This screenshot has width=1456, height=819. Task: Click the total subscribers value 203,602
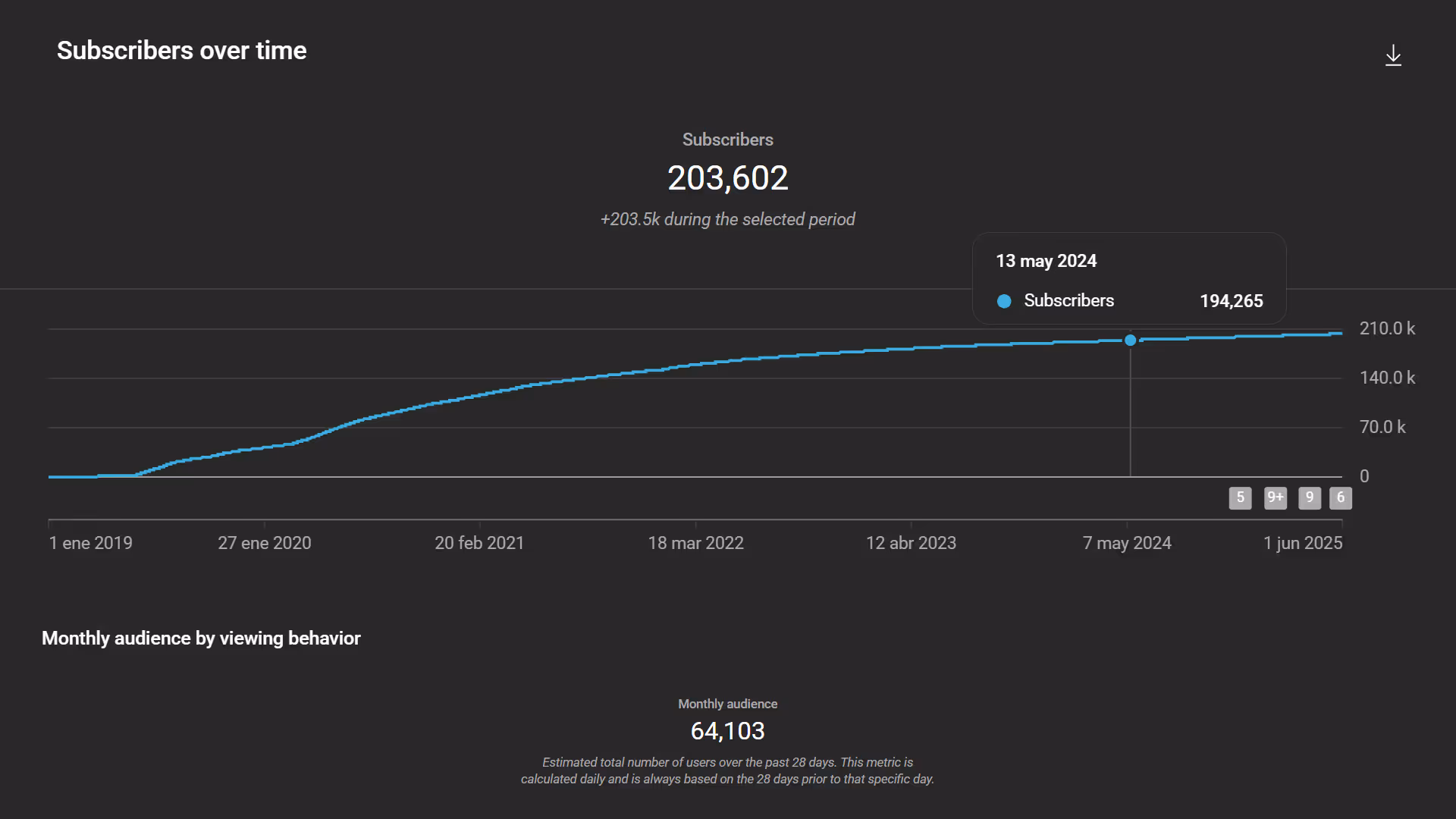pos(727,177)
